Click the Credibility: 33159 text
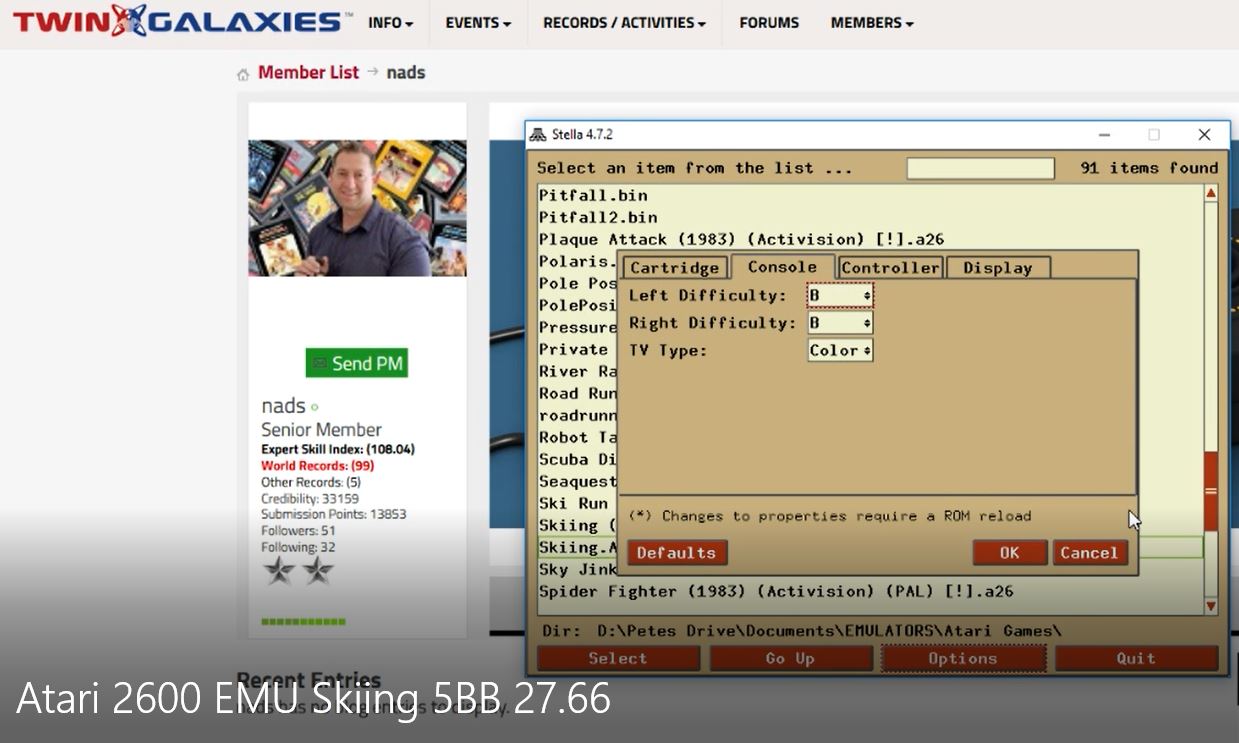This screenshot has height=743, width=1239. (310, 498)
